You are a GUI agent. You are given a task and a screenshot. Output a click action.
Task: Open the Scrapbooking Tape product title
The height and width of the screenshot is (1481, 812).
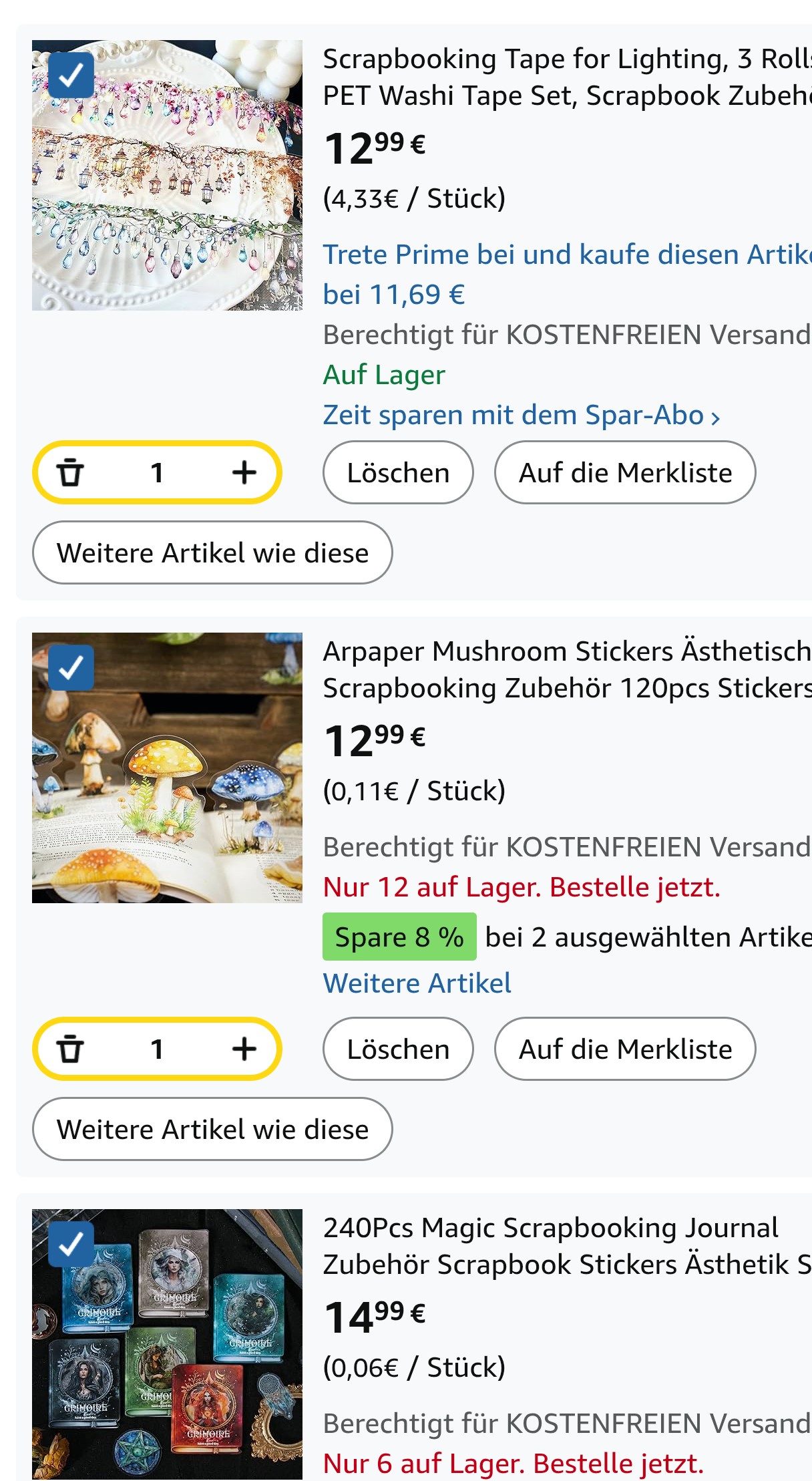[x=566, y=77]
